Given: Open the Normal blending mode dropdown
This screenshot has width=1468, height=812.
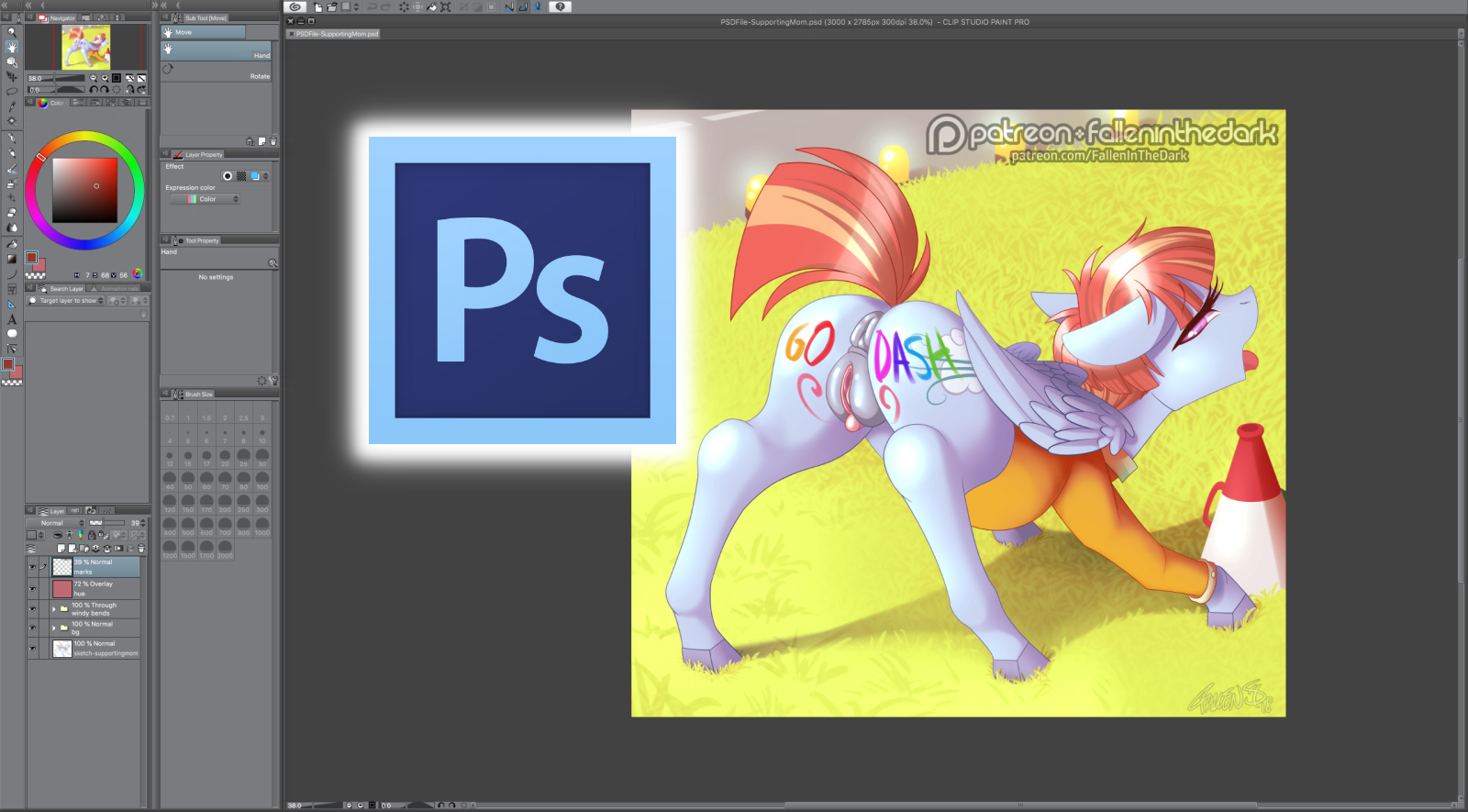Looking at the screenshot, I should tap(55, 523).
